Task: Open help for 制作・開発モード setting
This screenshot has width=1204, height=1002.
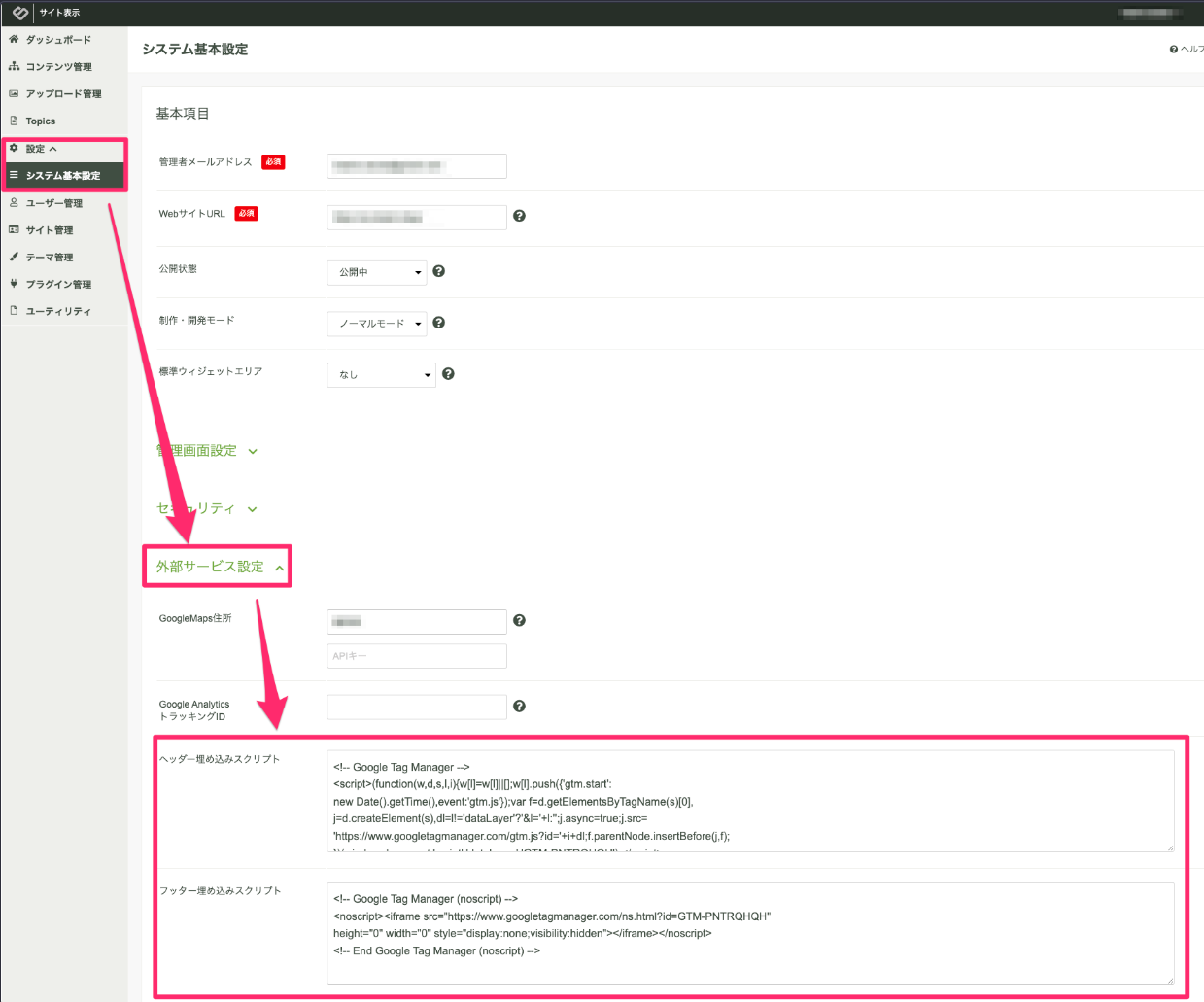Action: coord(439,323)
